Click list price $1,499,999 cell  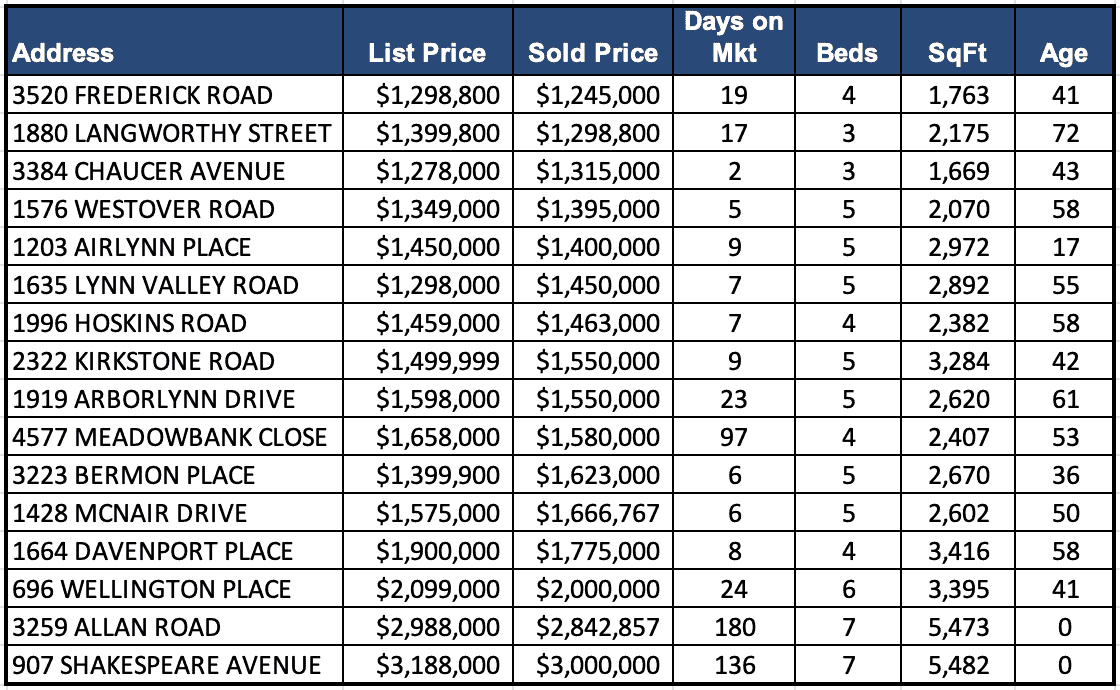pos(437,361)
